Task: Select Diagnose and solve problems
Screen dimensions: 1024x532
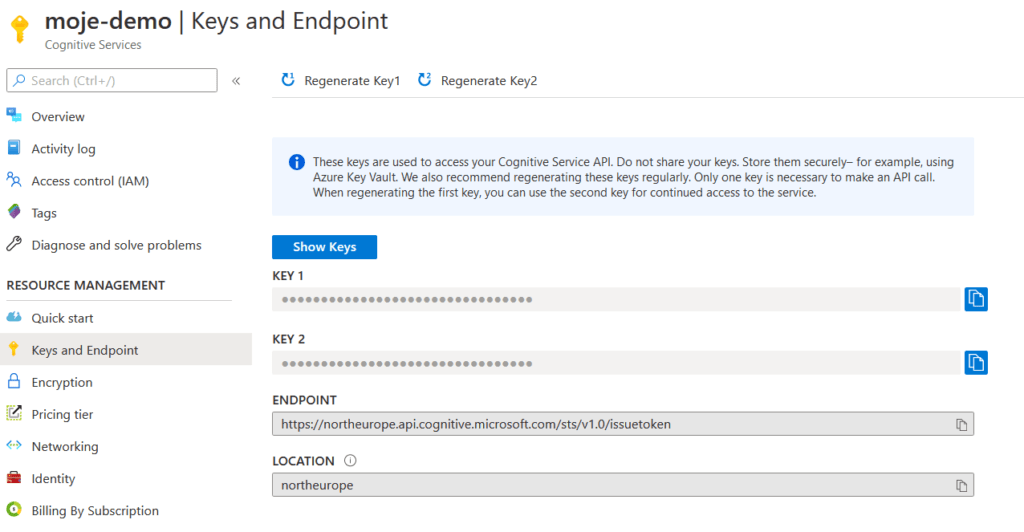Action: point(116,245)
